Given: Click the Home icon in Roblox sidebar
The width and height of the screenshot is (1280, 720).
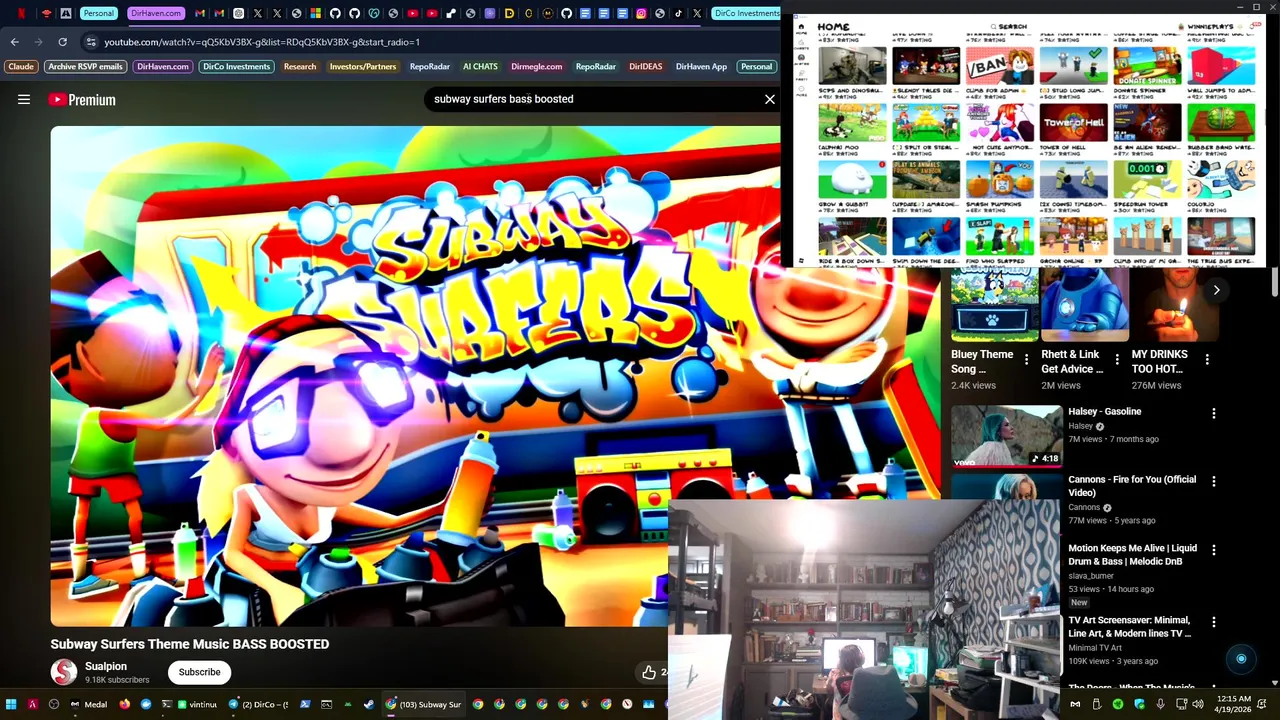Looking at the screenshot, I should (801, 28).
